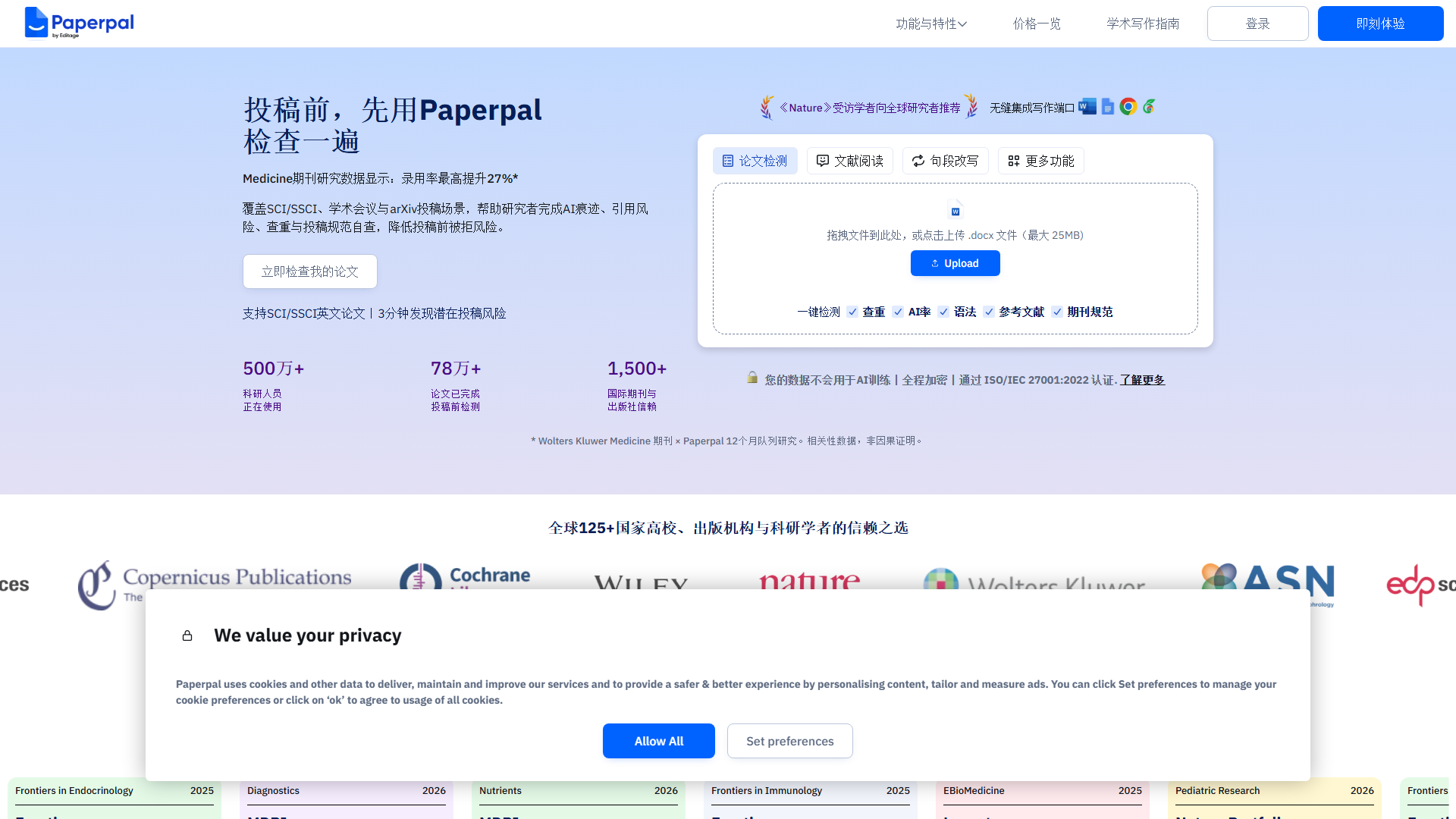Click the lock icon beside the data notice
Image resolution: width=1456 pixels, height=819 pixels.
(752, 378)
